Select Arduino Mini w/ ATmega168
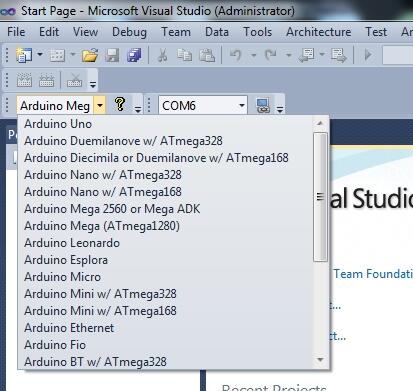 [x=165, y=311]
